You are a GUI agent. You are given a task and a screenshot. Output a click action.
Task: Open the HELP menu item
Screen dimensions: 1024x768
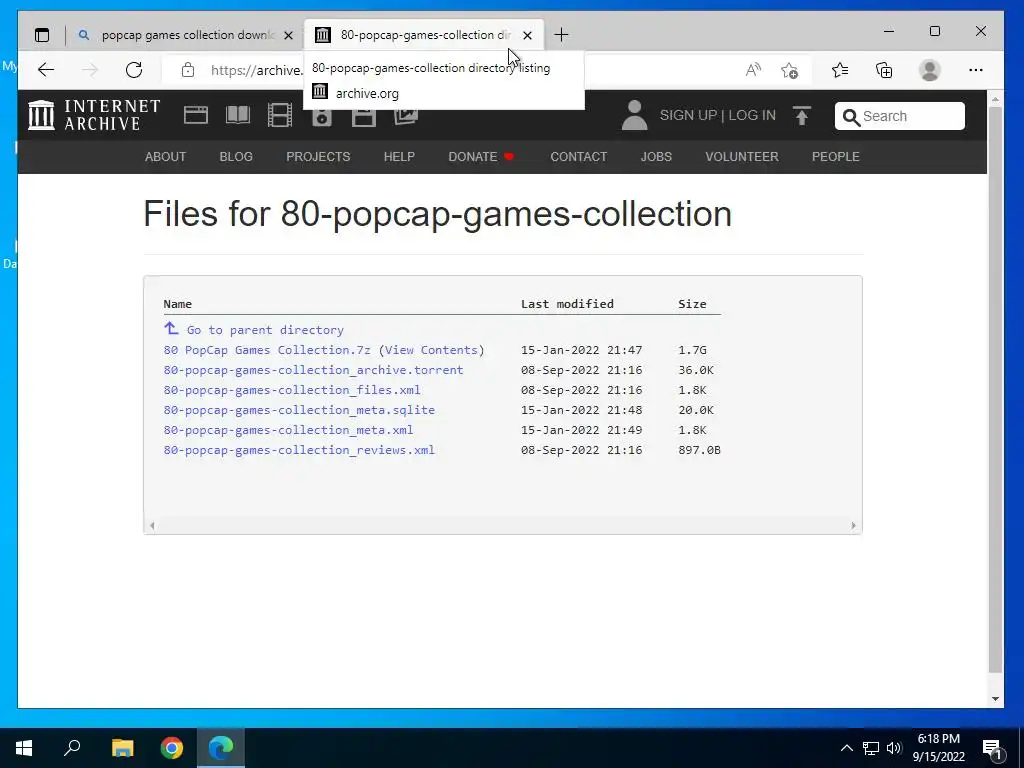tap(399, 157)
